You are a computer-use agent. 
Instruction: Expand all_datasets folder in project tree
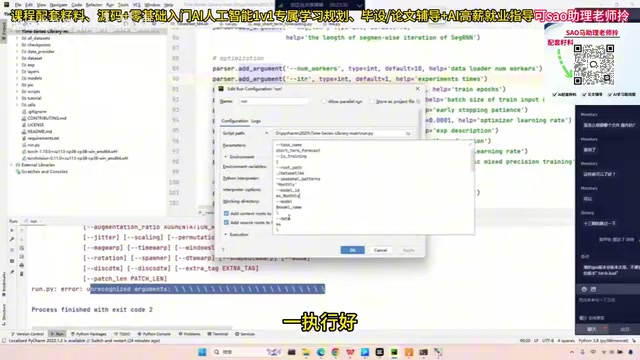click(17, 38)
